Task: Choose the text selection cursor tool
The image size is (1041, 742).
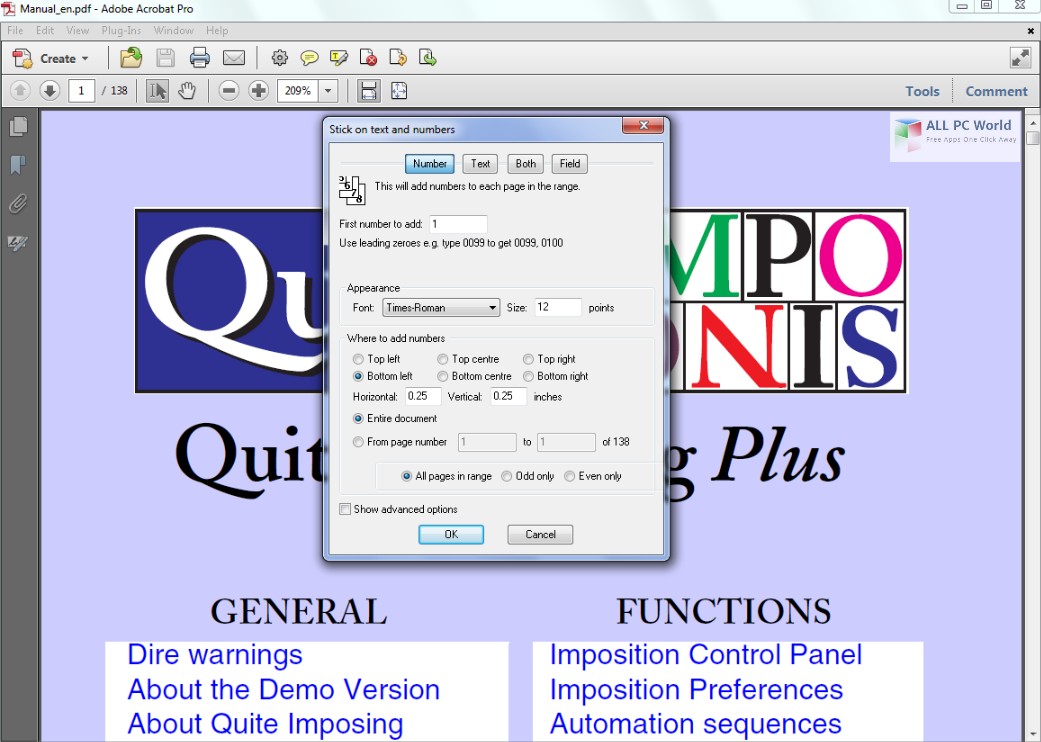Action: pyautogui.click(x=157, y=90)
